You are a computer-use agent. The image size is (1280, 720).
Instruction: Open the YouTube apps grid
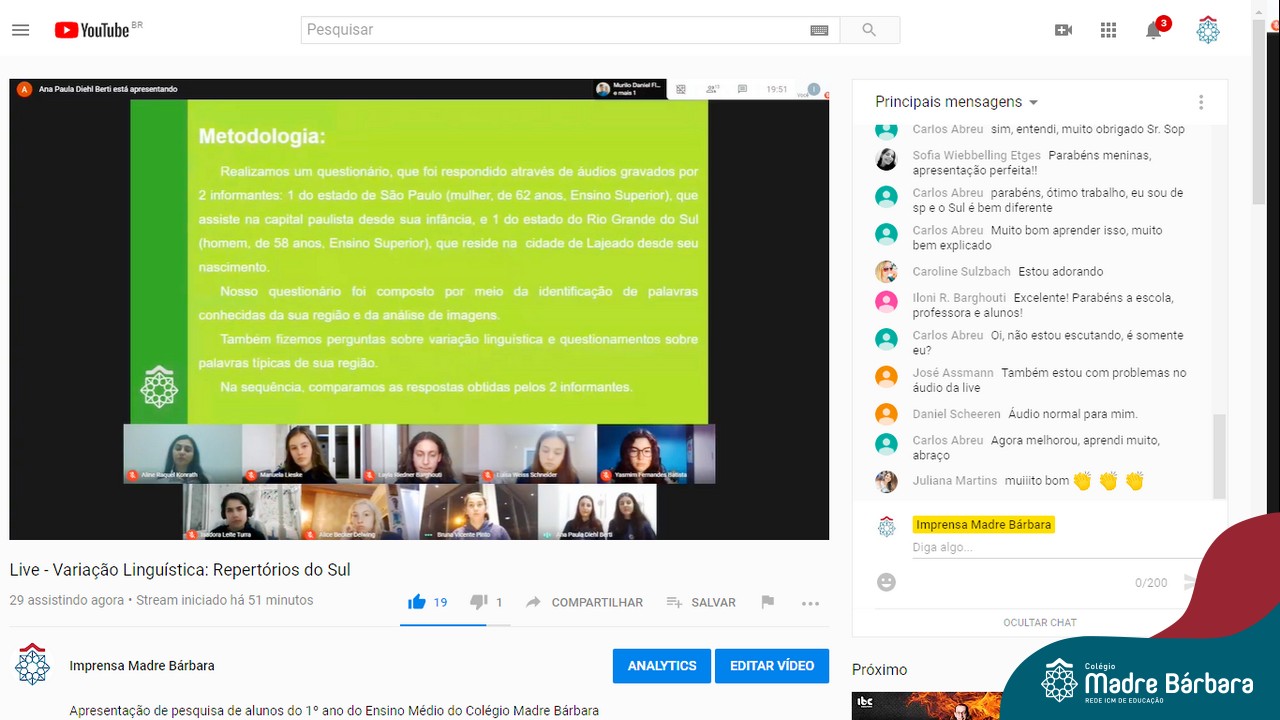point(1108,30)
